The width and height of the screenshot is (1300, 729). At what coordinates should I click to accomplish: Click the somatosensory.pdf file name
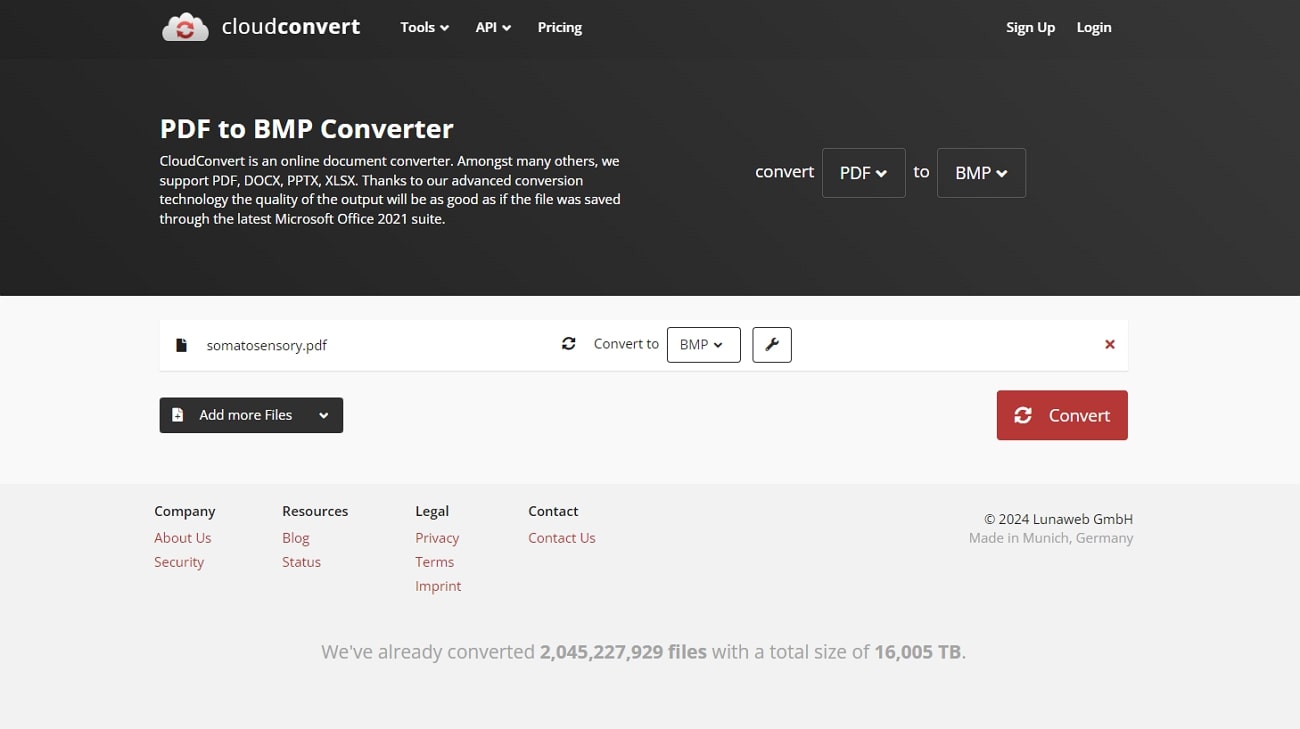click(267, 345)
